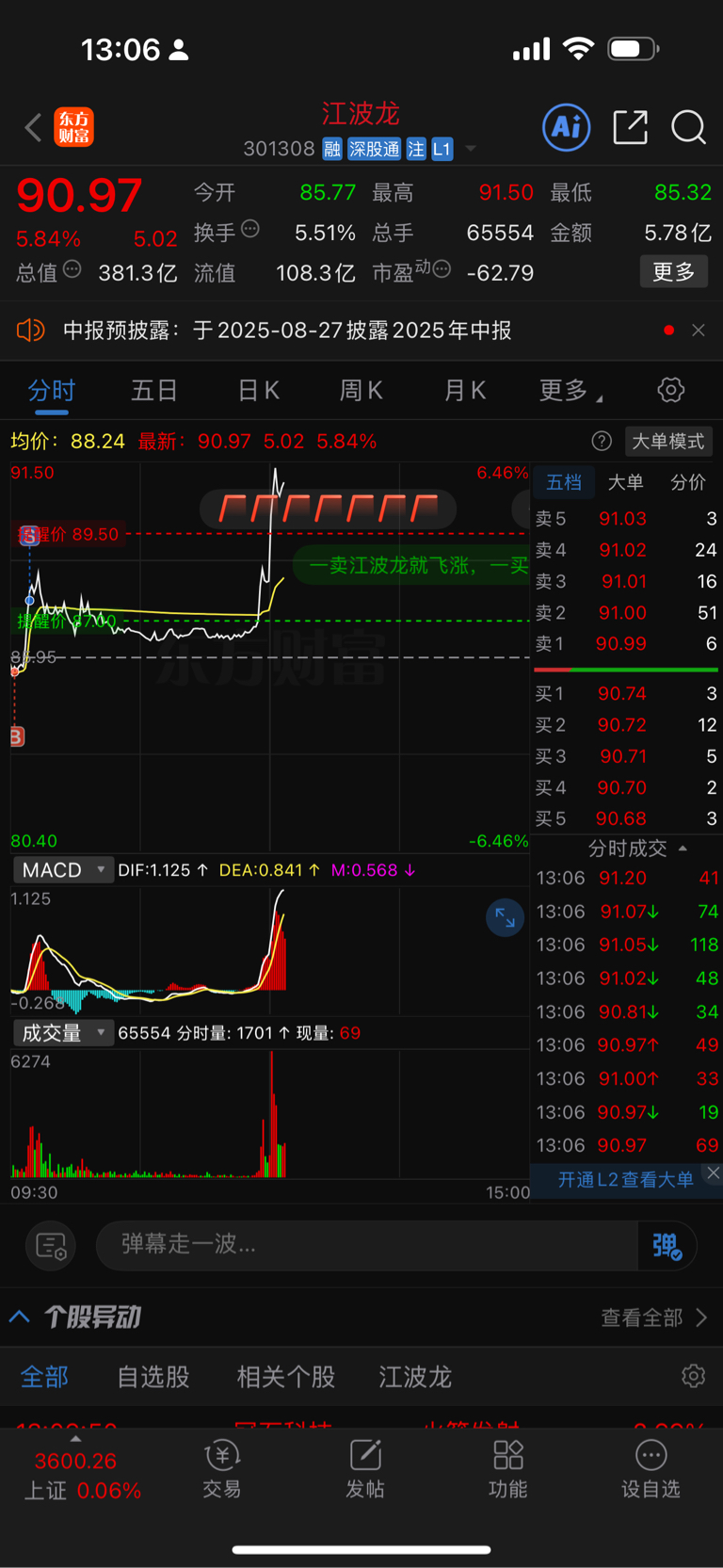Tap the 深股通 tag
Image resolution: width=723 pixels, height=1568 pixels.
(x=374, y=149)
